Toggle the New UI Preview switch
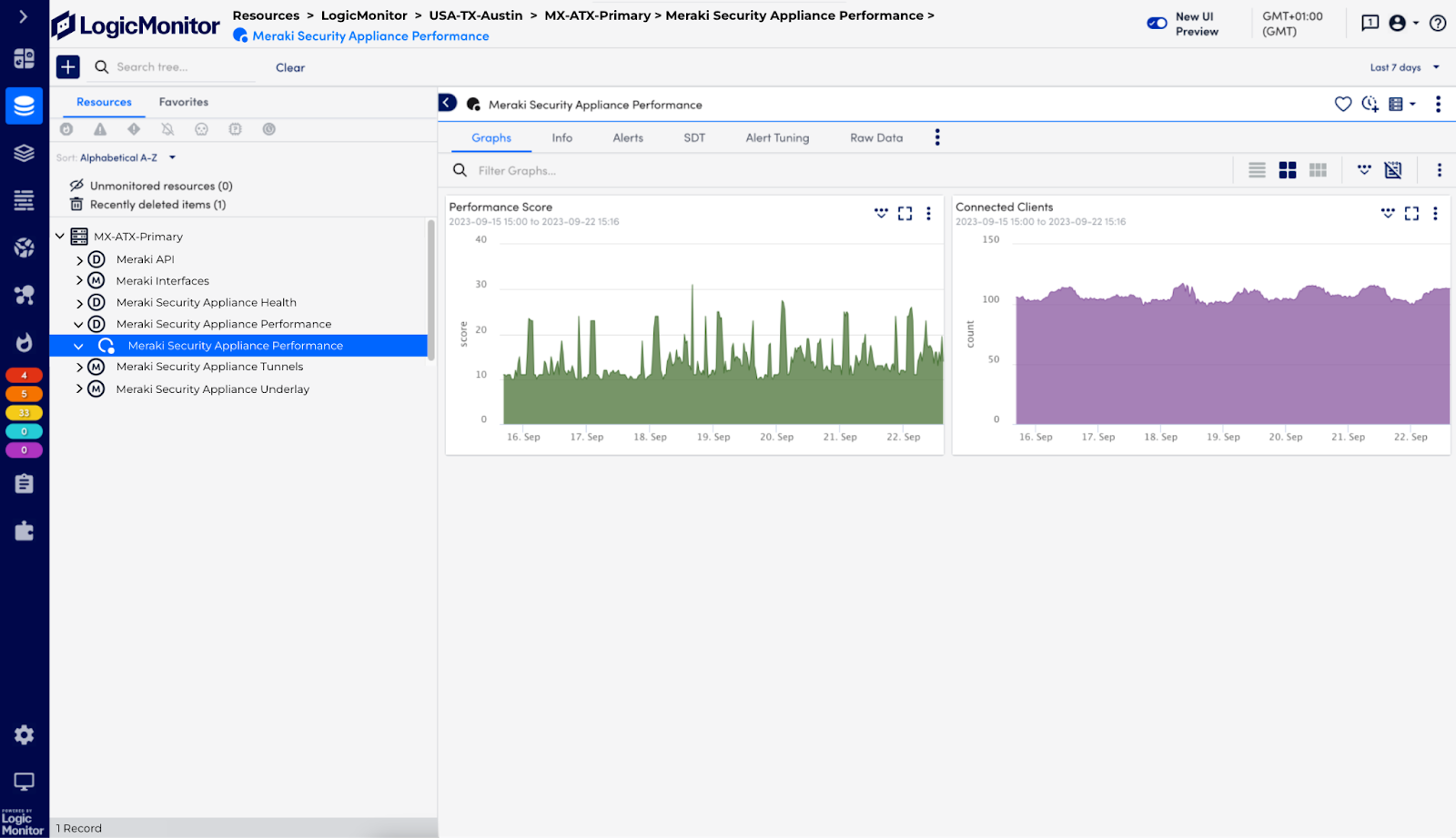The width and height of the screenshot is (1456, 838). pyautogui.click(x=1157, y=23)
